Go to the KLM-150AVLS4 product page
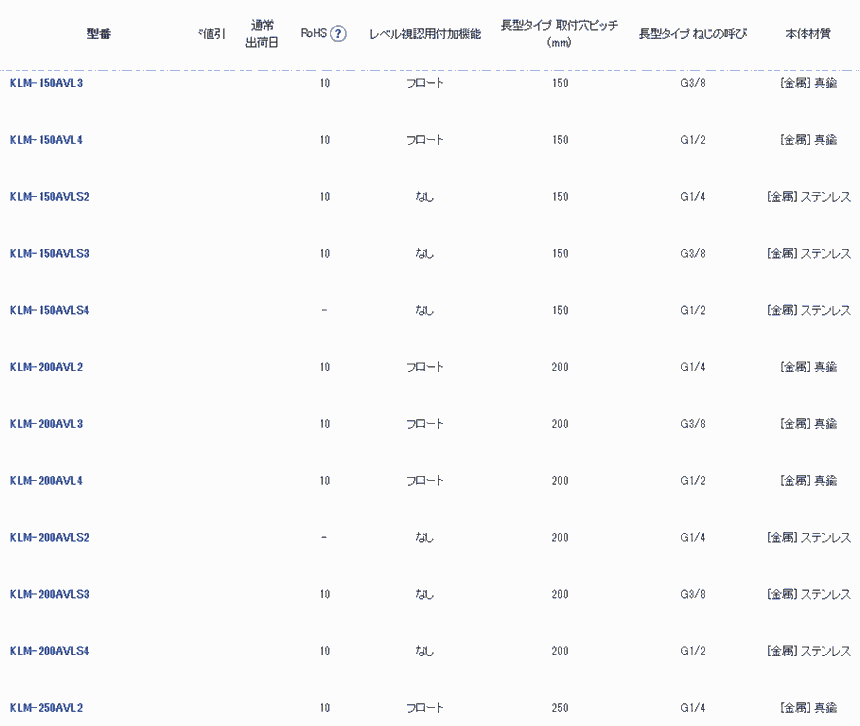 [x=50, y=311]
